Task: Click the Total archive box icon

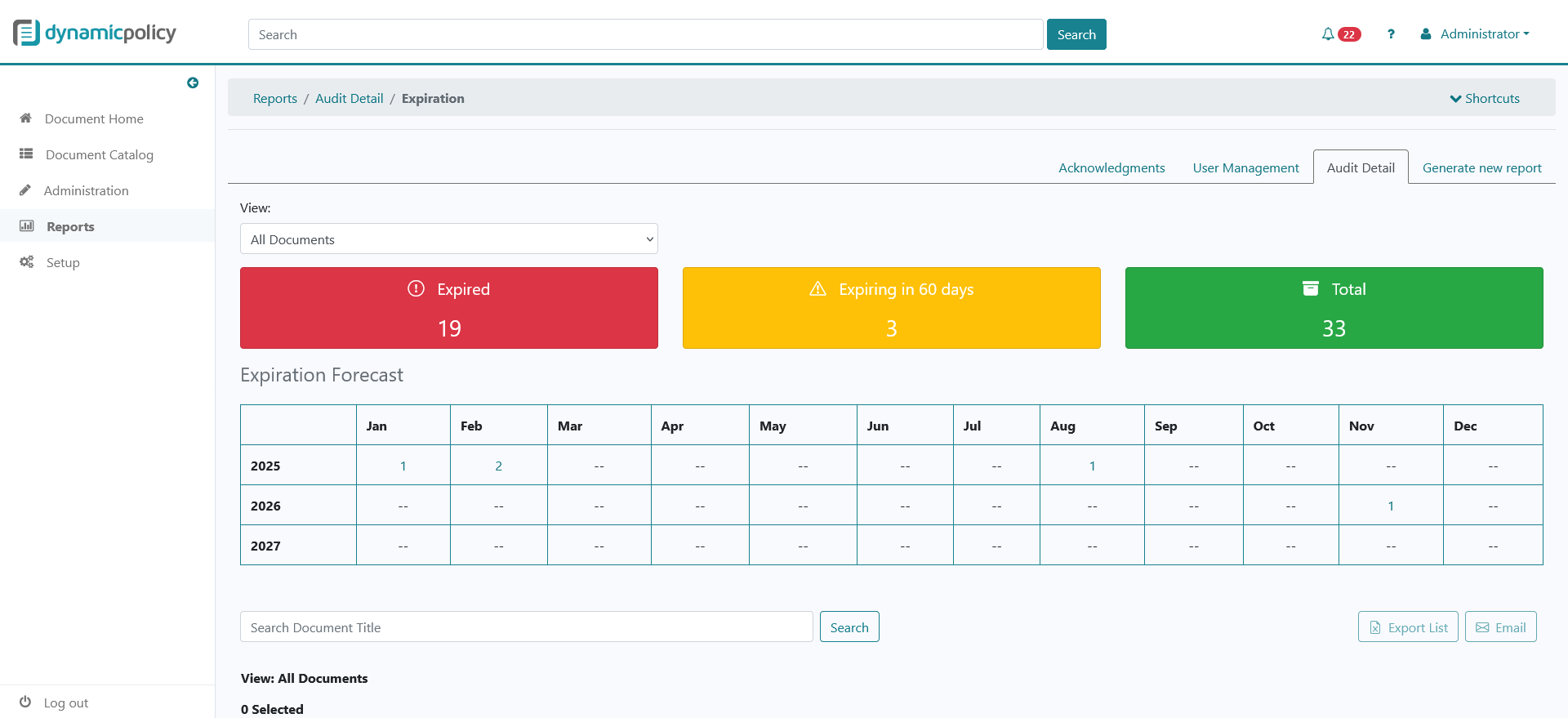Action: click(1311, 288)
